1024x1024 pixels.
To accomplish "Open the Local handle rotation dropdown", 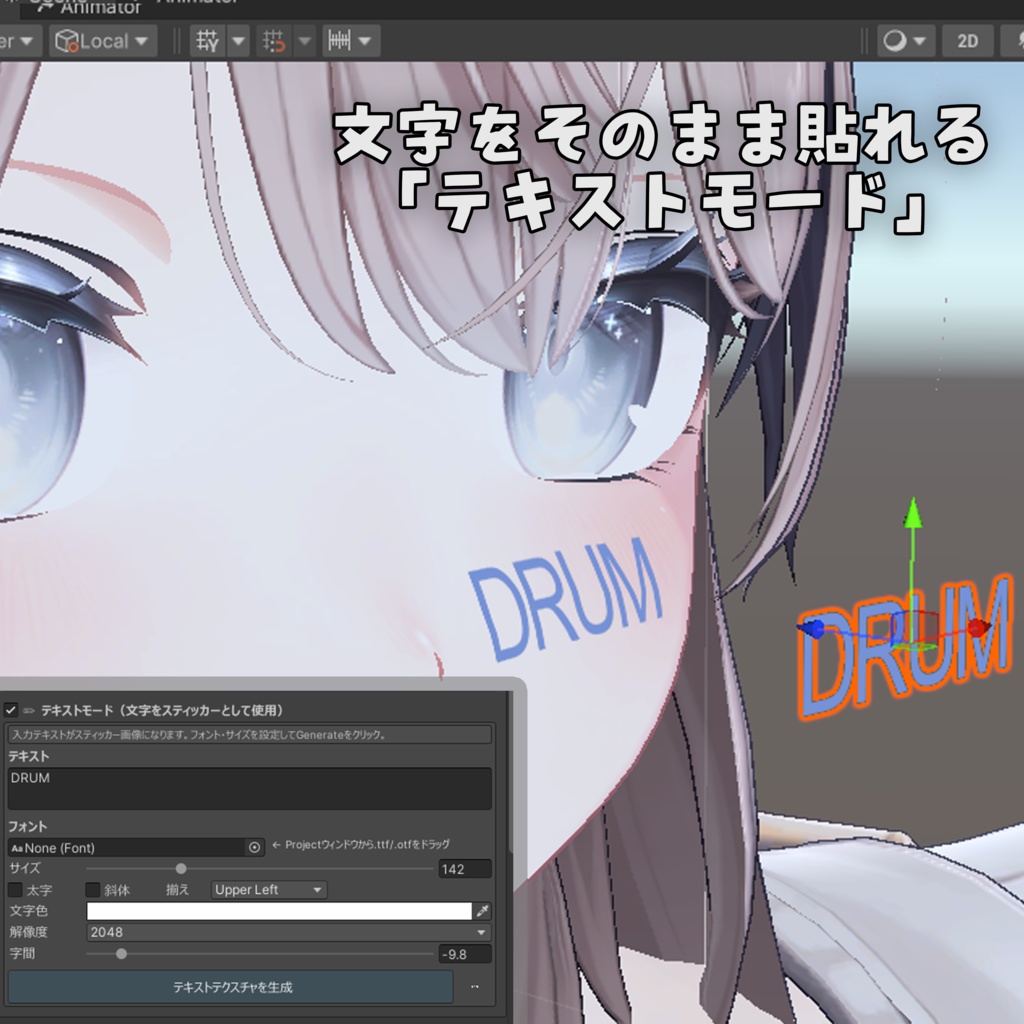I will tap(103, 41).
